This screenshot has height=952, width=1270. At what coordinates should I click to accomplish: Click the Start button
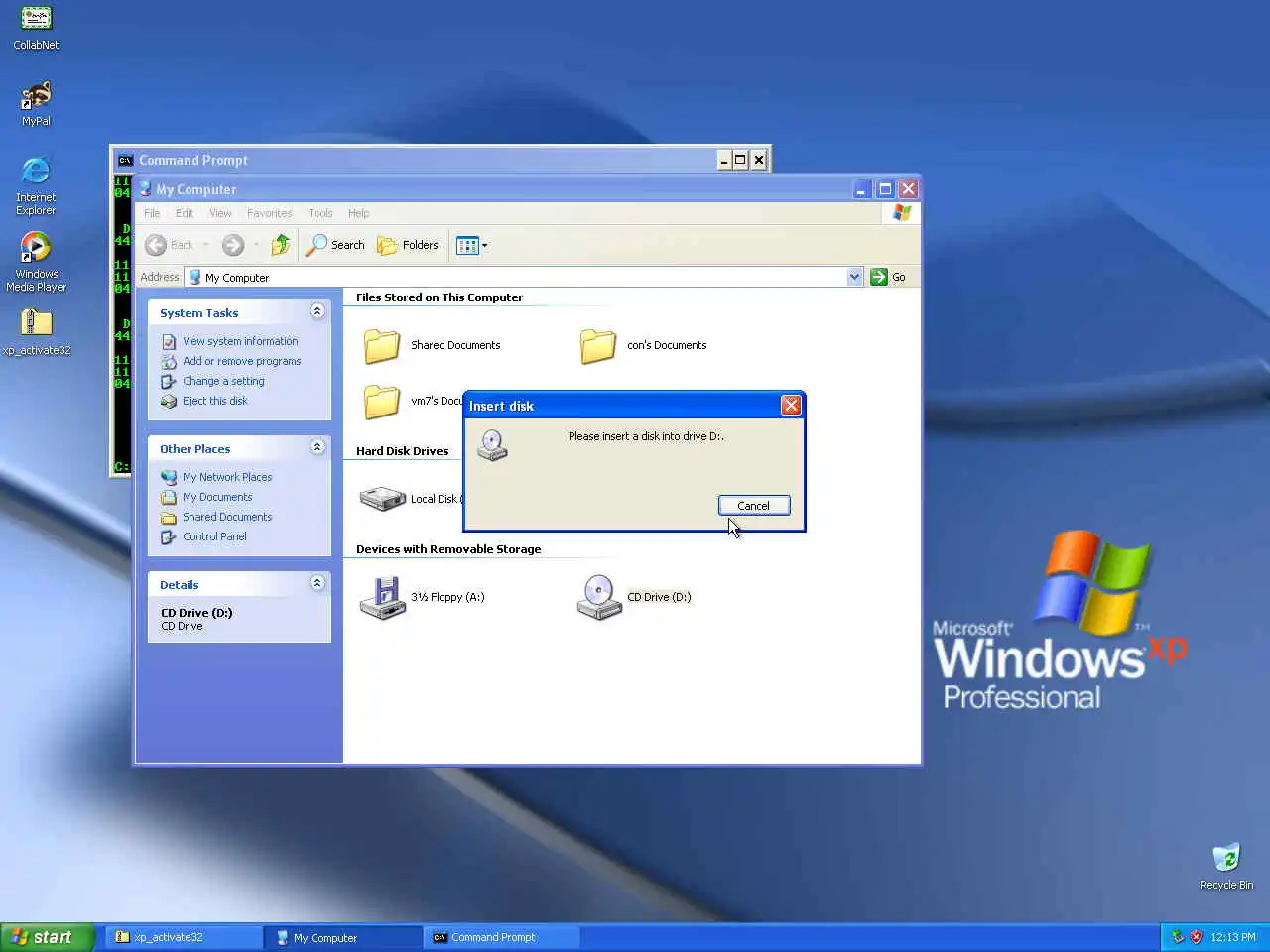point(47,937)
